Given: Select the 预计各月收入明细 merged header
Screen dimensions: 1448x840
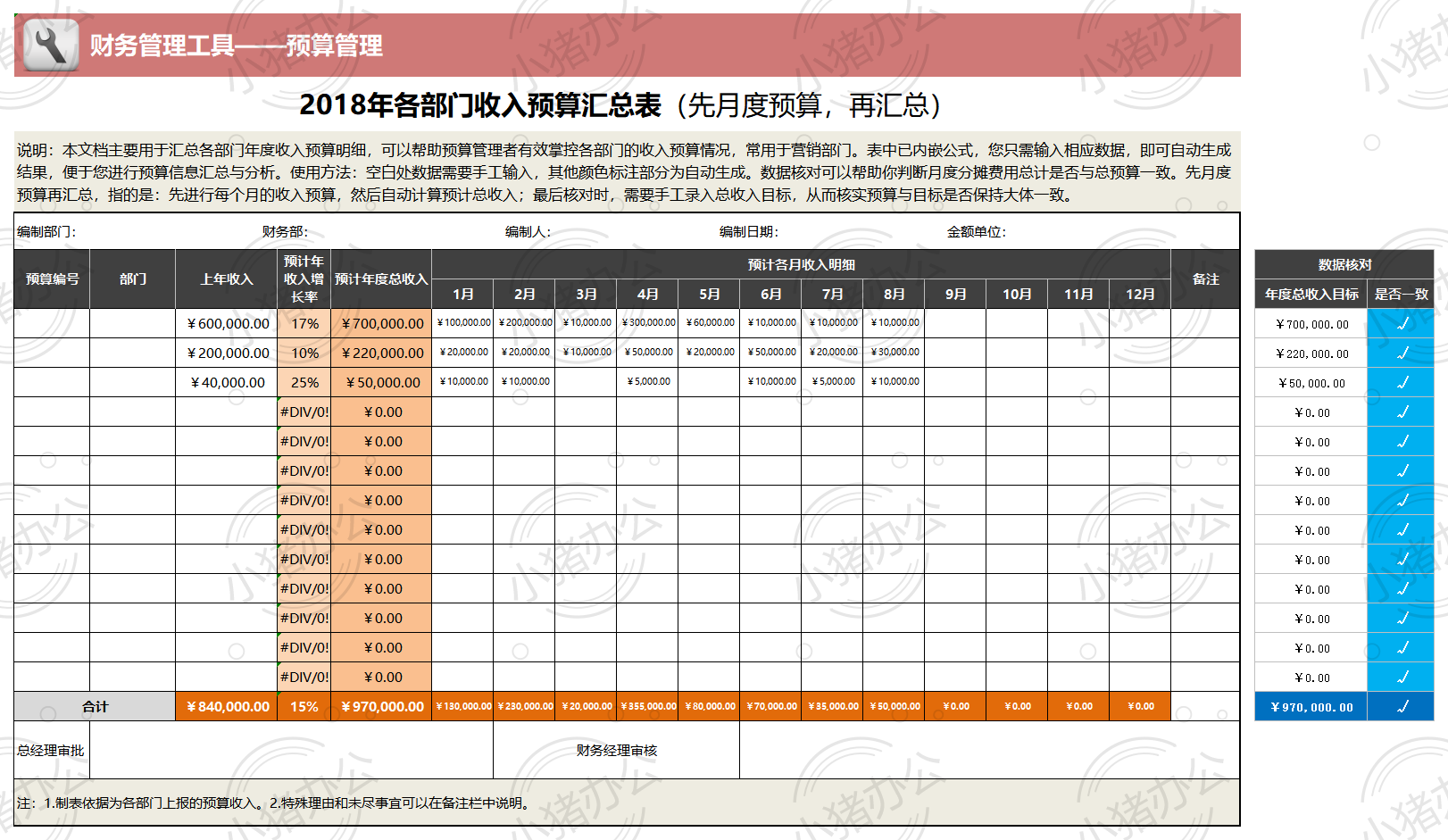Looking at the screenshot, I should coord(802,265).
